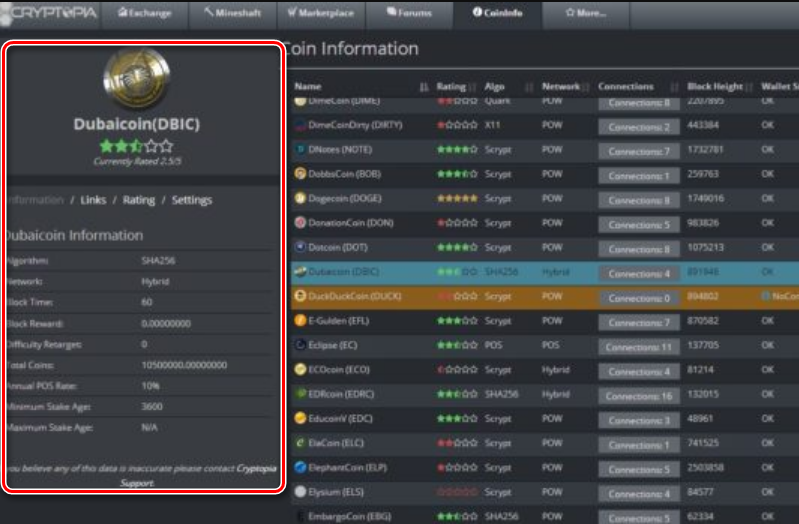This screenshot has width=799, height=524.
Task: Click the Elysium (ELS) coin icon
Action: [300, 492]
